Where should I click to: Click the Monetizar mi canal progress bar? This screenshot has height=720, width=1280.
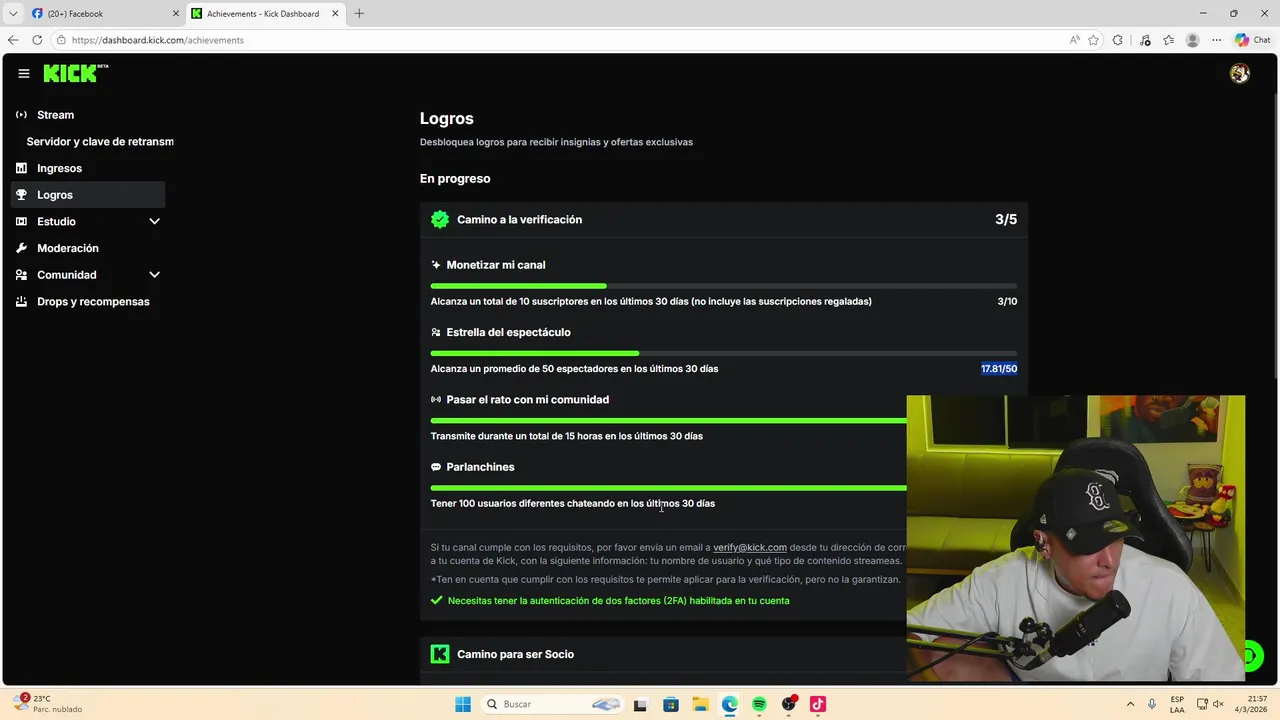click(724, 286)
